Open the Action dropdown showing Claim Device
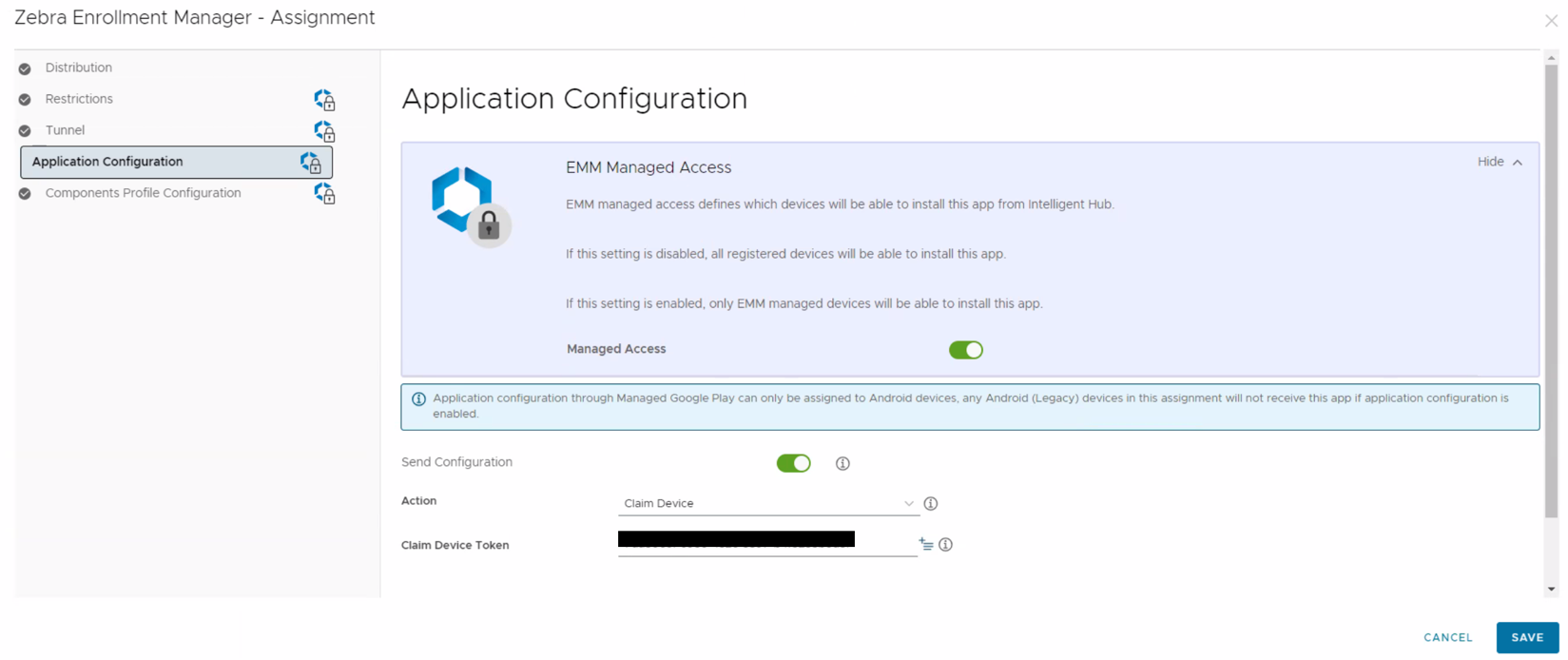Viewport: 1568px width, 660px height. point(767,504)
